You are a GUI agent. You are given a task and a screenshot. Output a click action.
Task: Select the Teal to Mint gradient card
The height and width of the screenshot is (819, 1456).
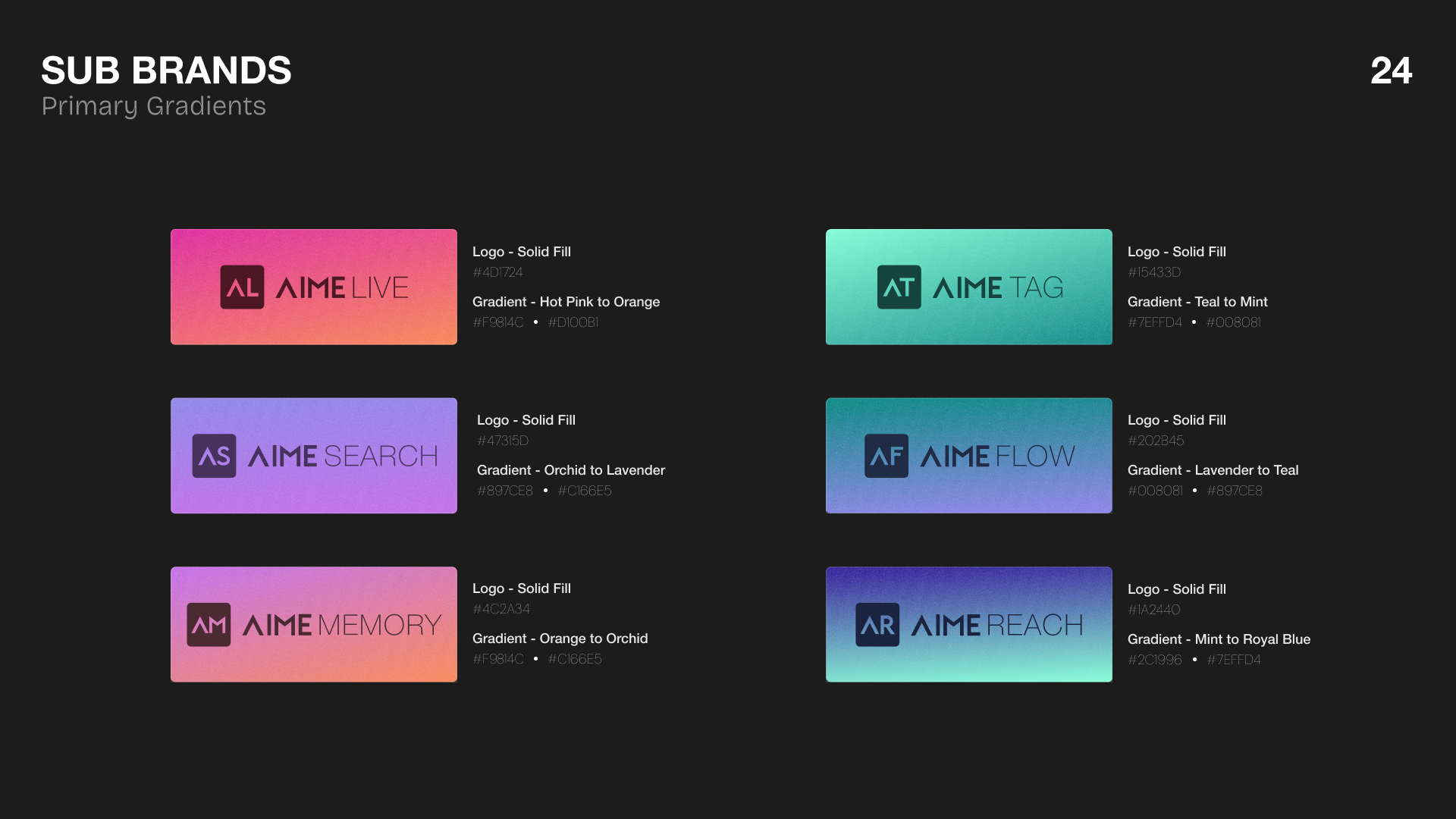point(968,287)
